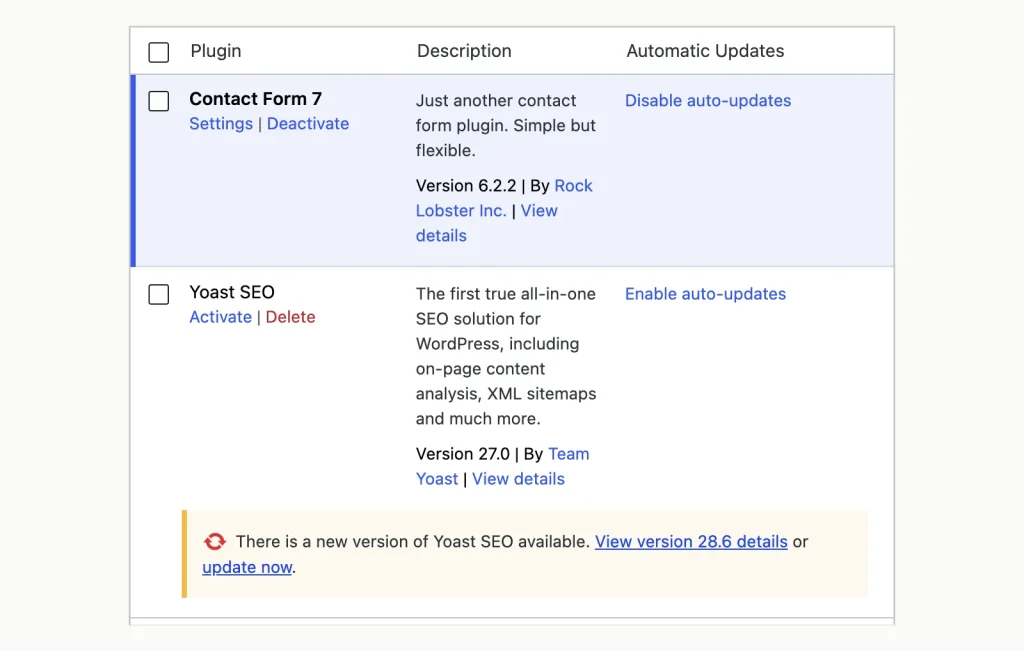Check the Contact Form 7 checkbox

click(x=159, y=101)
